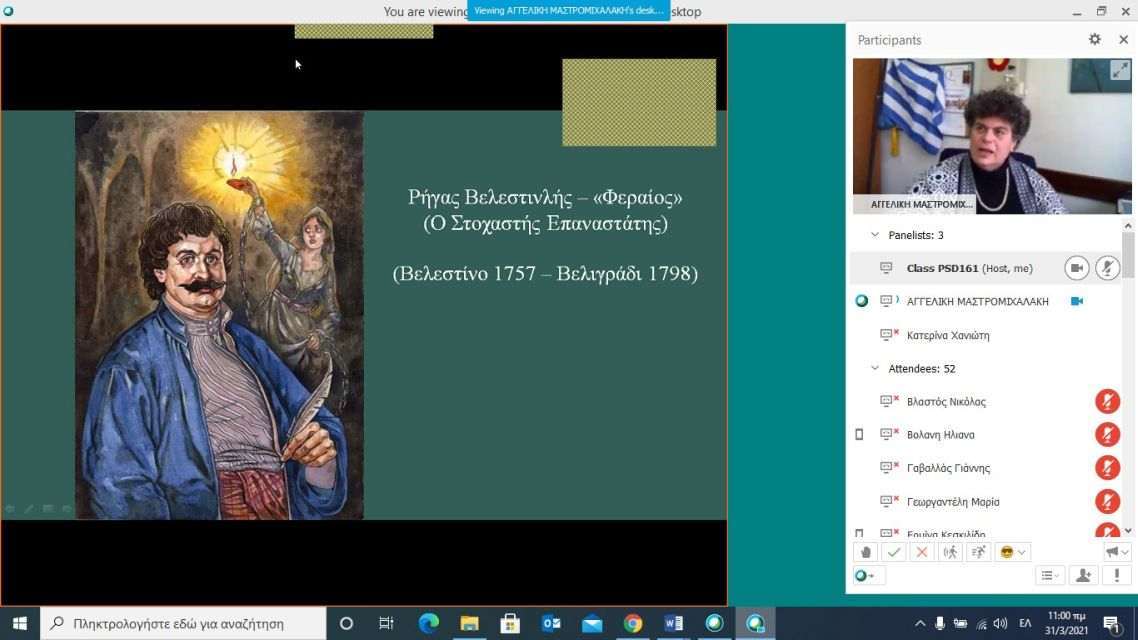Select attendee name Γεωργαντέλη Μαρία
The image size is (1138, 640).
tap(953, 502)
